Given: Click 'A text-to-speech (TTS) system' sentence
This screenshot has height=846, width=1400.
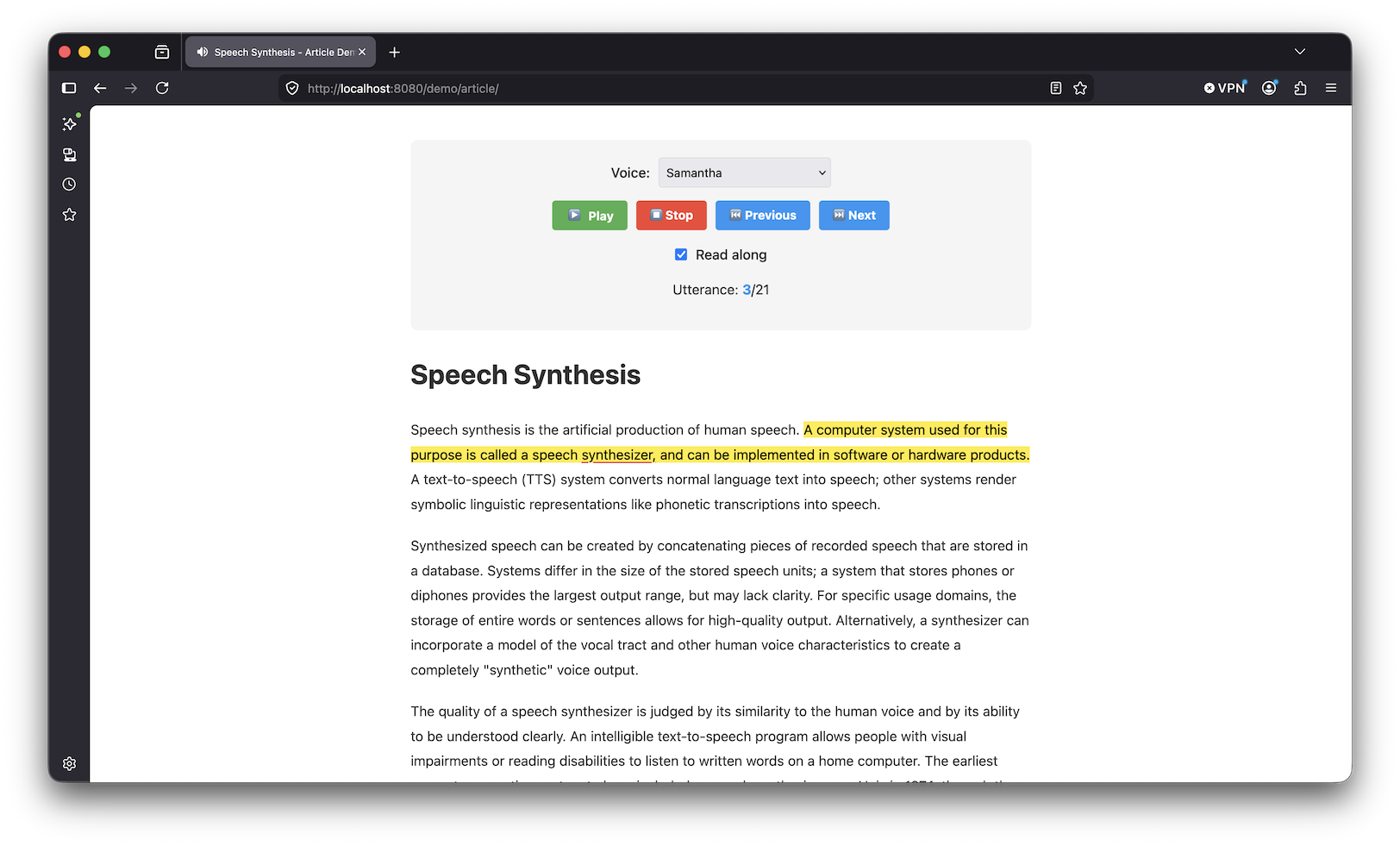Looking at the screenshot, I should [x=714, y=492].
